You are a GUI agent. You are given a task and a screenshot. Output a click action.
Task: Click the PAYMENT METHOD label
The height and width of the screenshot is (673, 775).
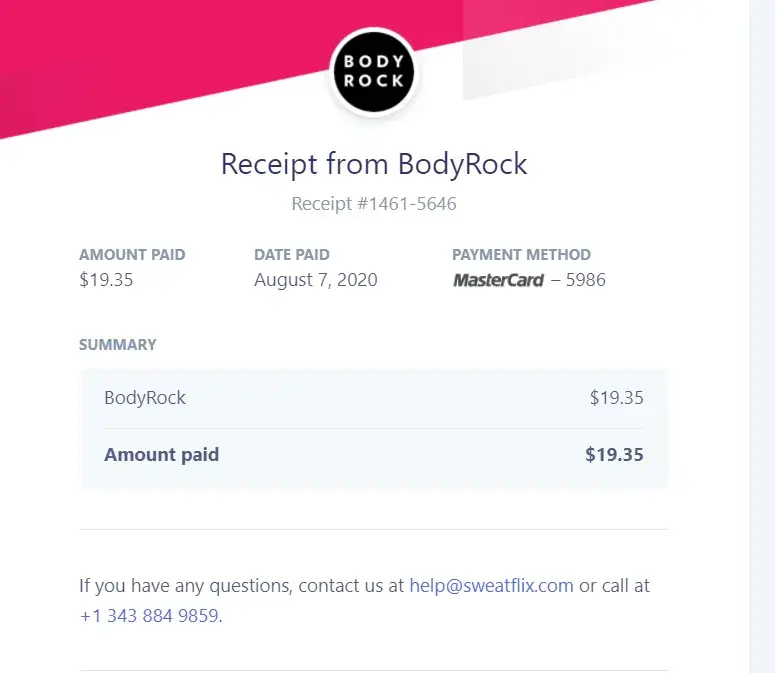click(x=521, y=255)
